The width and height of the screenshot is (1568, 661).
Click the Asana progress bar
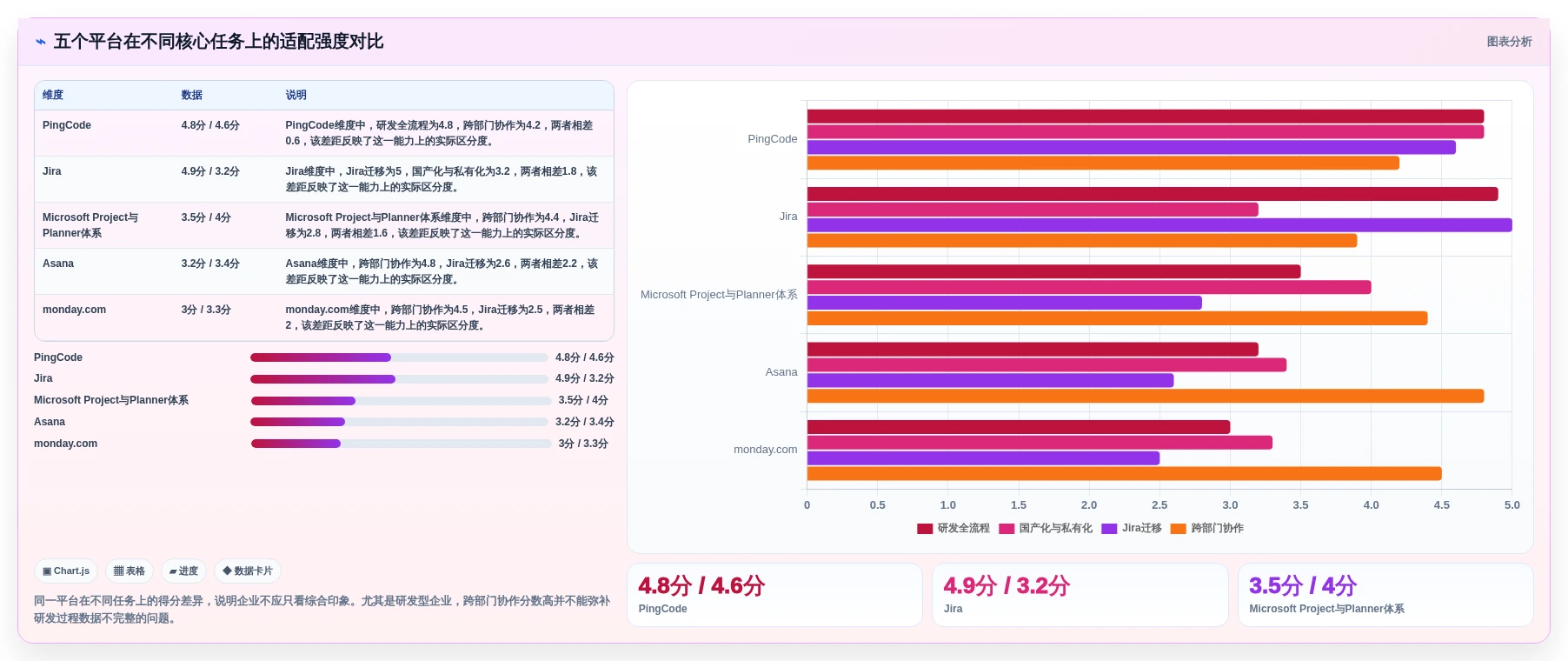point(399,422)
